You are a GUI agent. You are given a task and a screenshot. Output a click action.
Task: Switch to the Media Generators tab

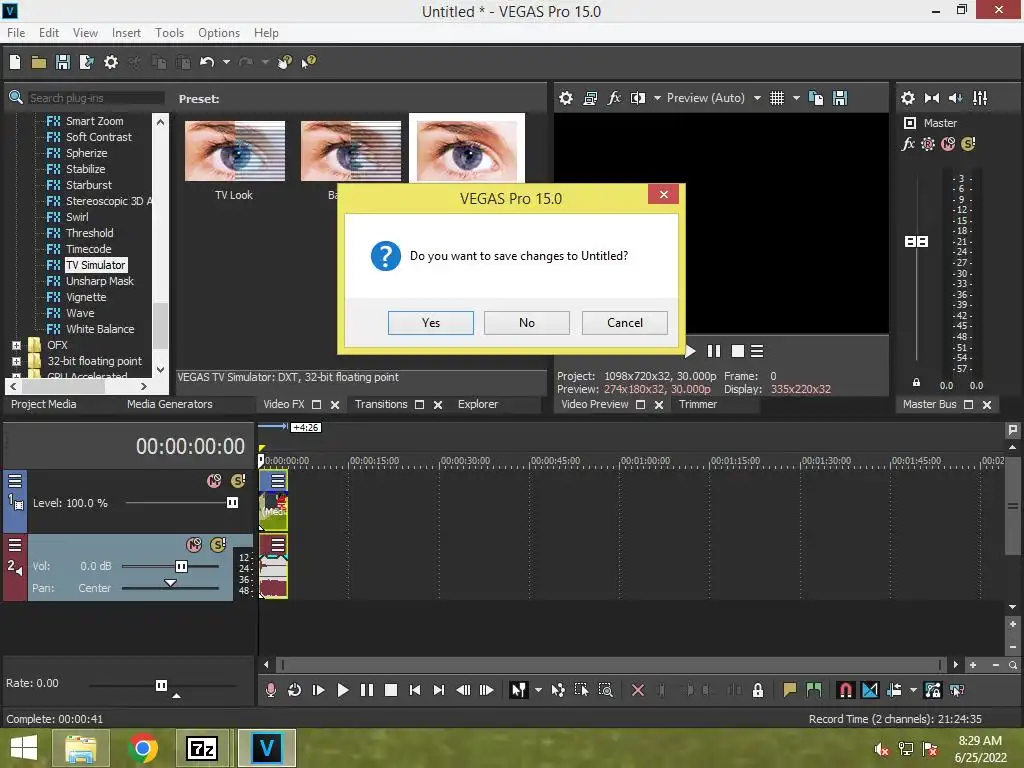point(170,404)
